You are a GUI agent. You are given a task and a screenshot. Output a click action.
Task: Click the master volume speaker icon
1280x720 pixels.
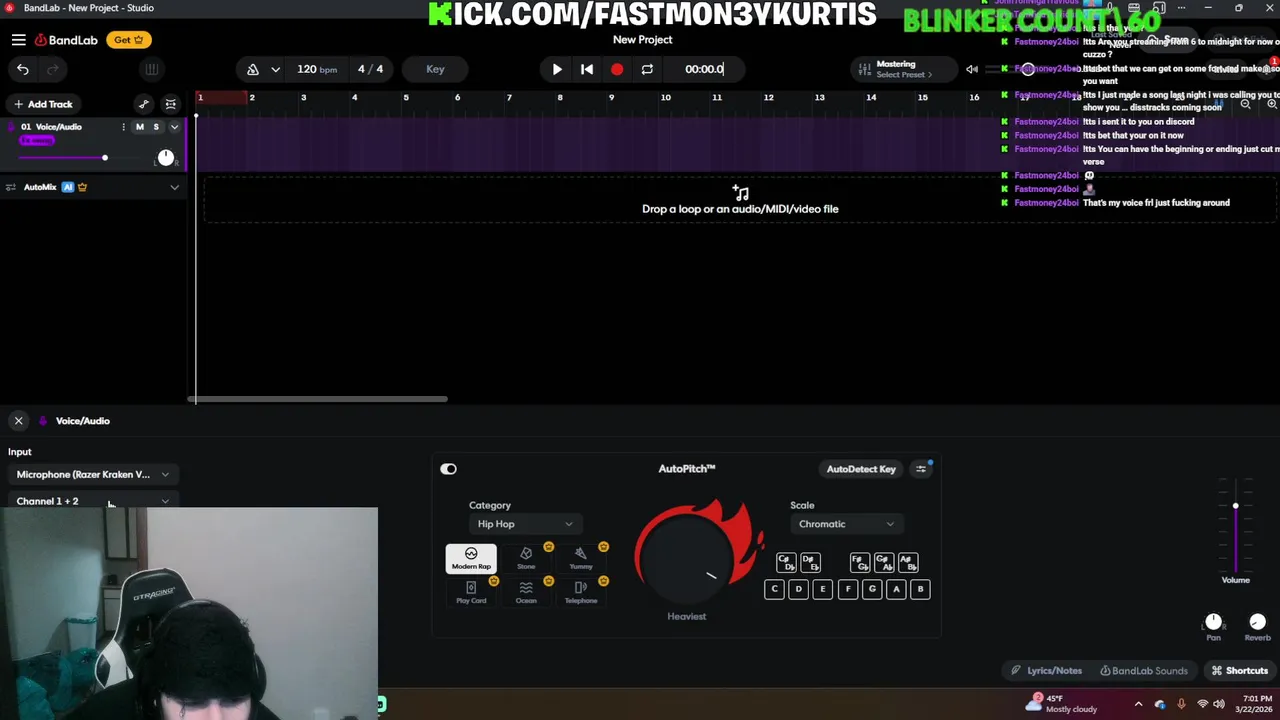pos(972,69)
